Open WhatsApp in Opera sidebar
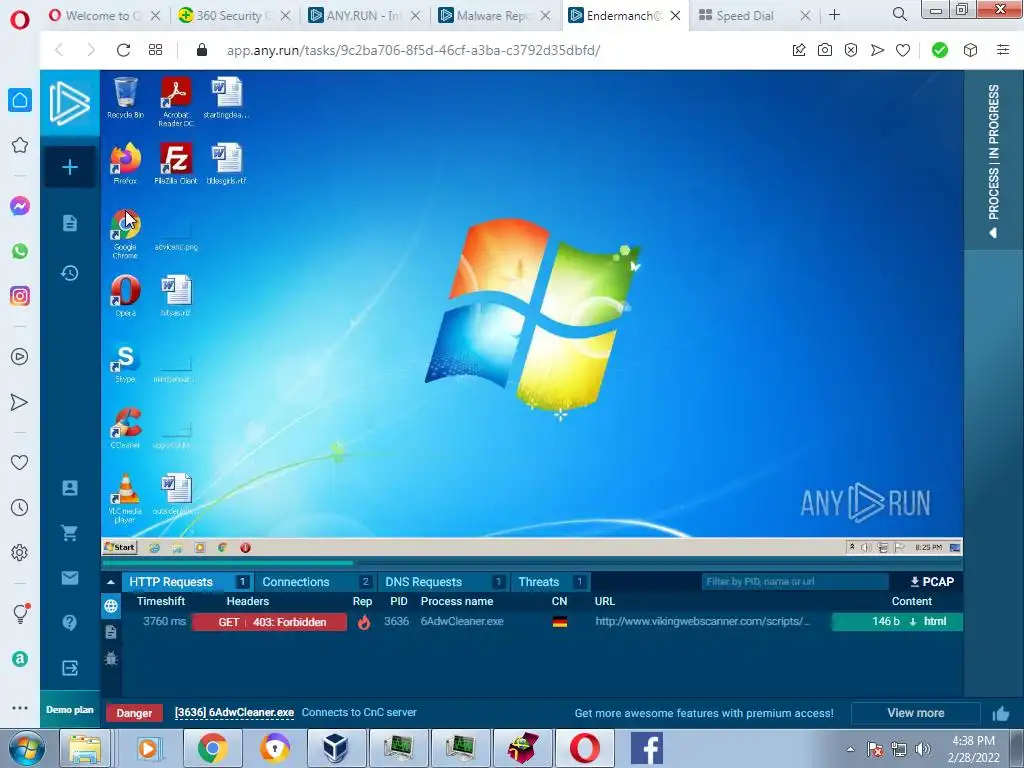The height and width of the screenshot is (768, 1024). tap(20, 251)
